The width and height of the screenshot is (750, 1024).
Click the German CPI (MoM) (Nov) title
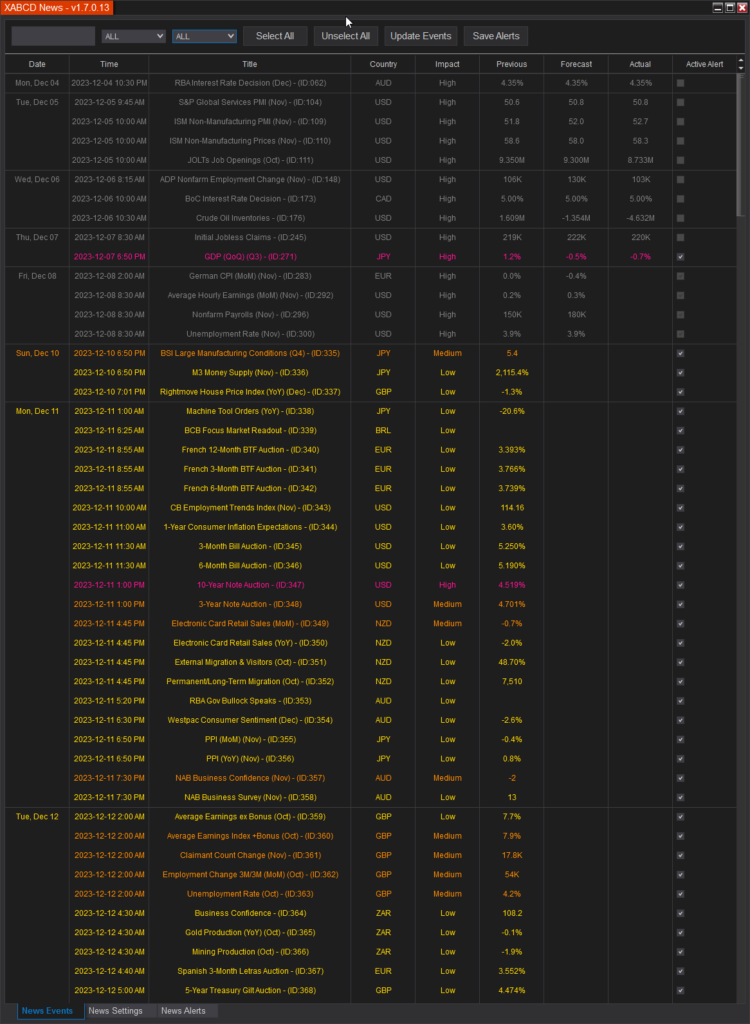(250, 276)
